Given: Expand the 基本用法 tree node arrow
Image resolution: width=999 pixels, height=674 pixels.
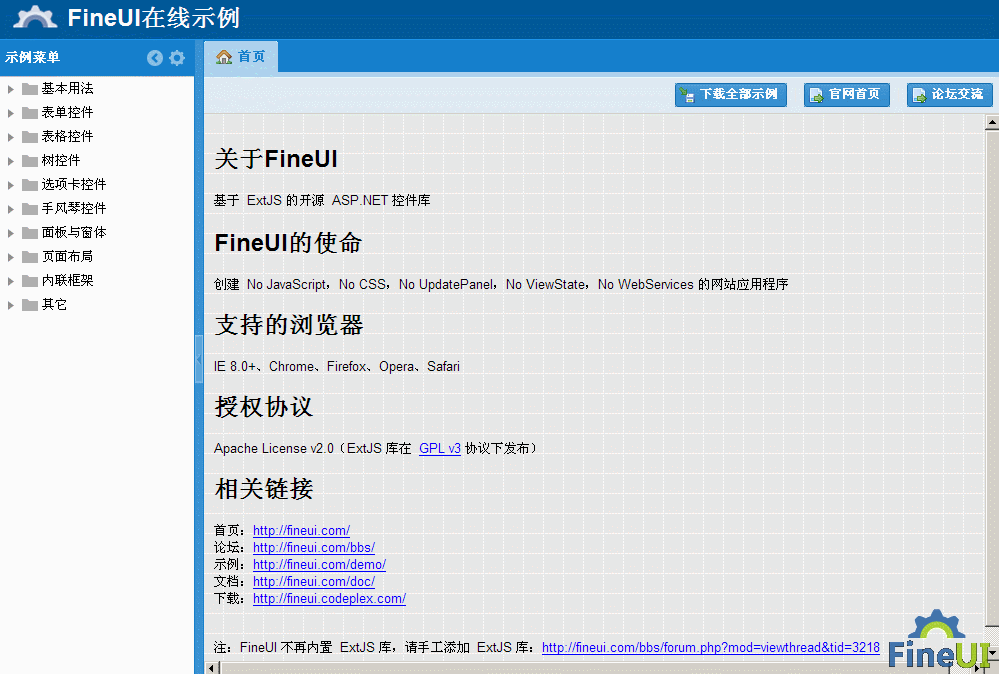Looking at the screenshot, I should click(x=11, y=89).
